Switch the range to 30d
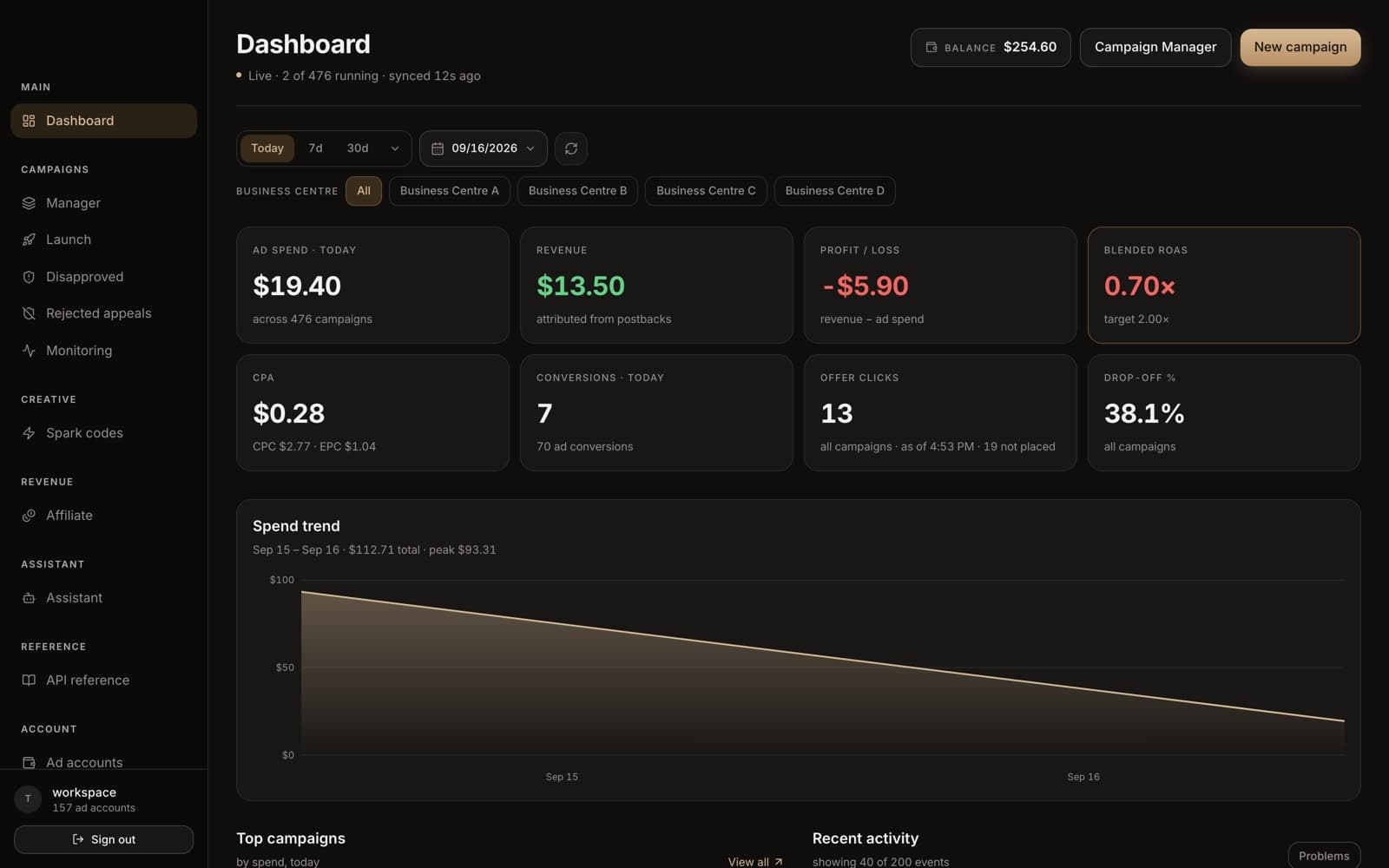Viewport: 1389px width, 868px height. 358,148
